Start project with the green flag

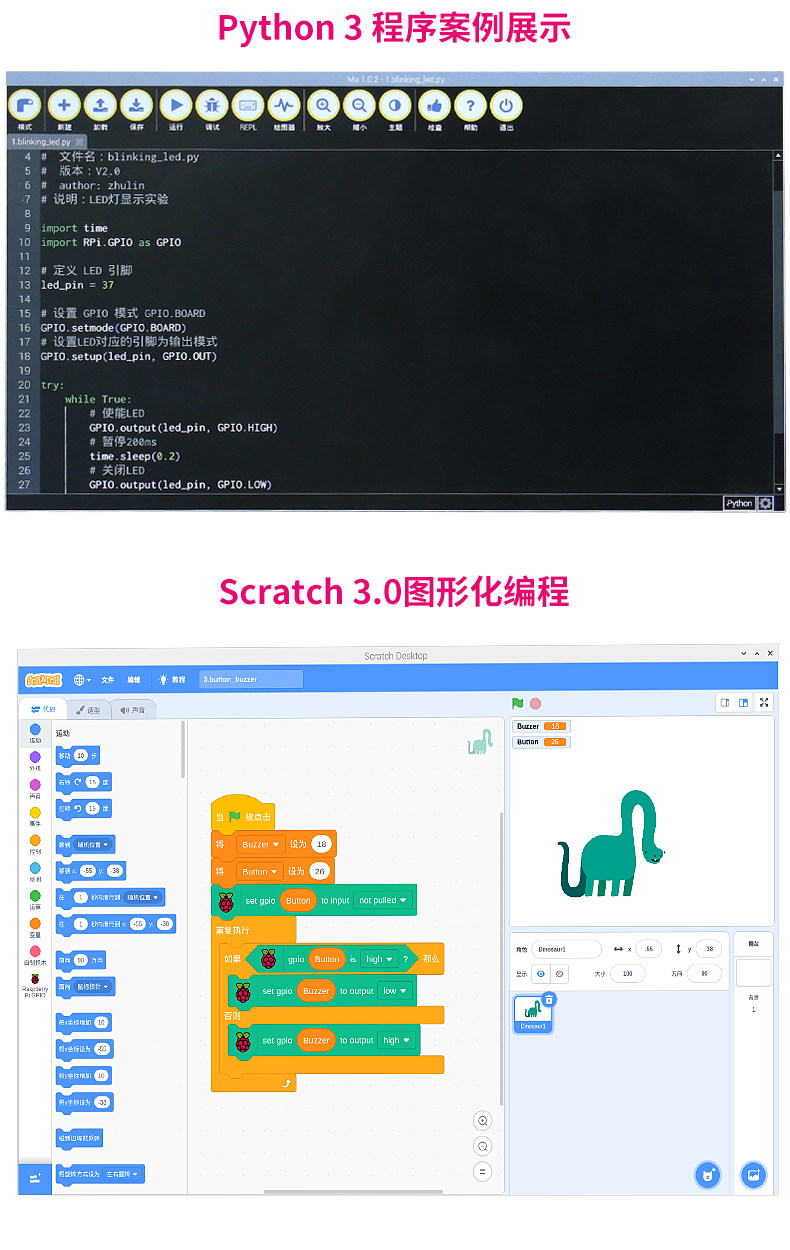click(518, 703)
